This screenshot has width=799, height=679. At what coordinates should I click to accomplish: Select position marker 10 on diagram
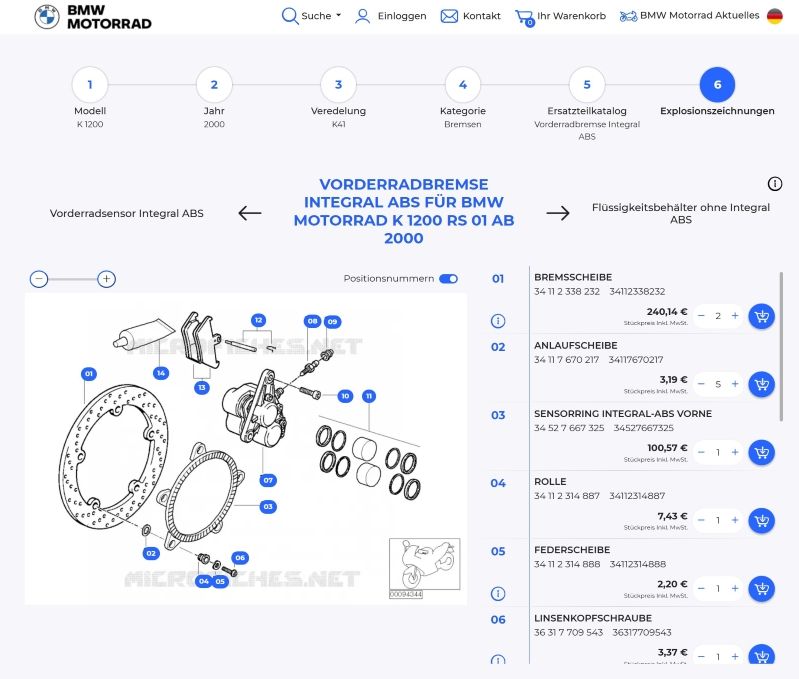(x=345, y=396)
